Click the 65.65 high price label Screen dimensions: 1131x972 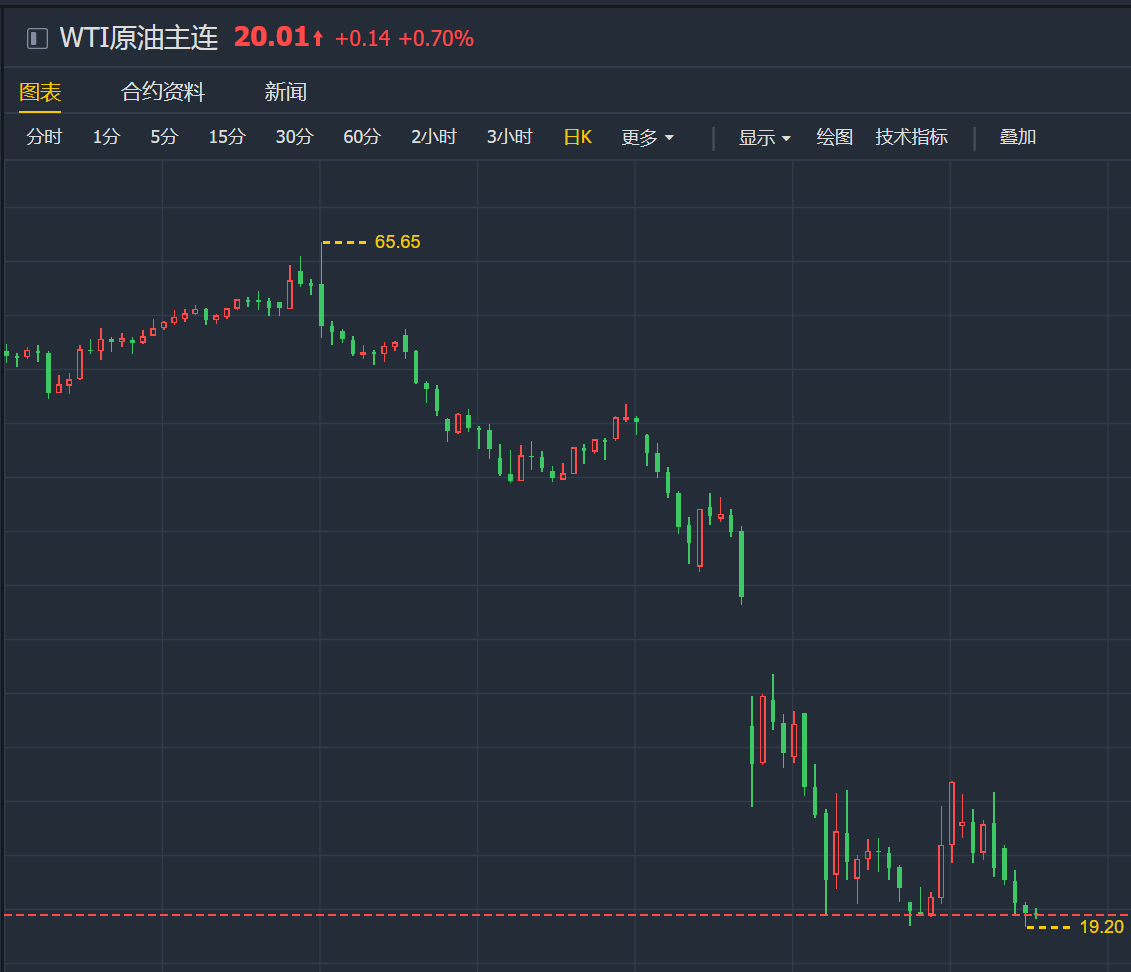point(397,242)
